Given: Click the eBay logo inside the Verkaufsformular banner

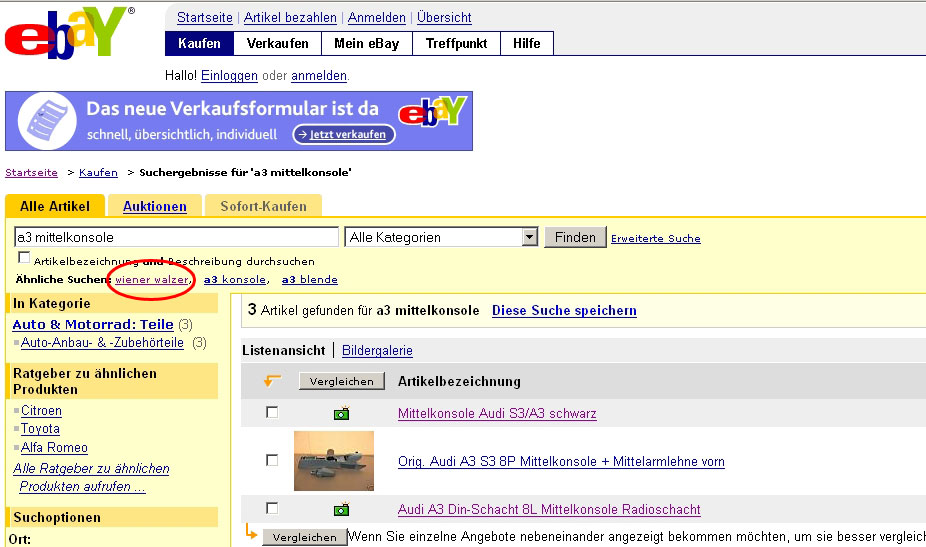Looking at the screenshot, I should (432, 112).
